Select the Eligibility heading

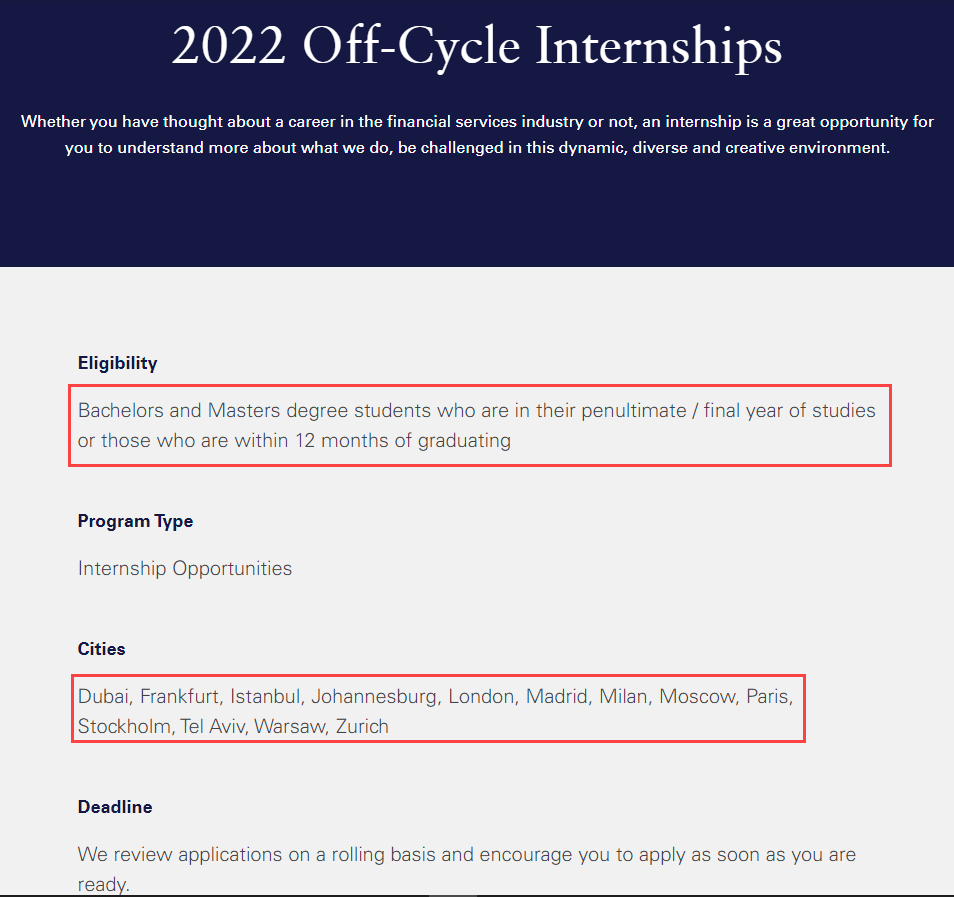(117, 363)
